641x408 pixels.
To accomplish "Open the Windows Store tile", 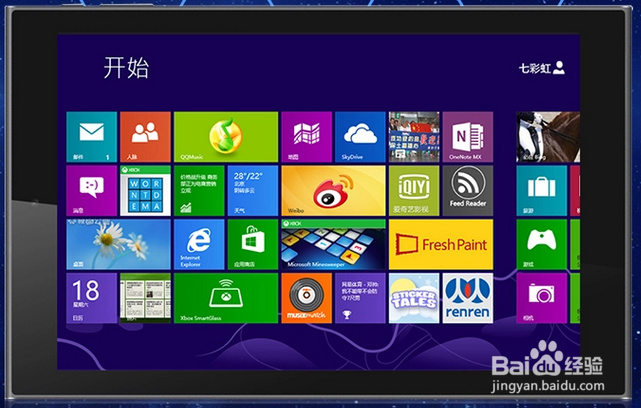I will point(253,244).
